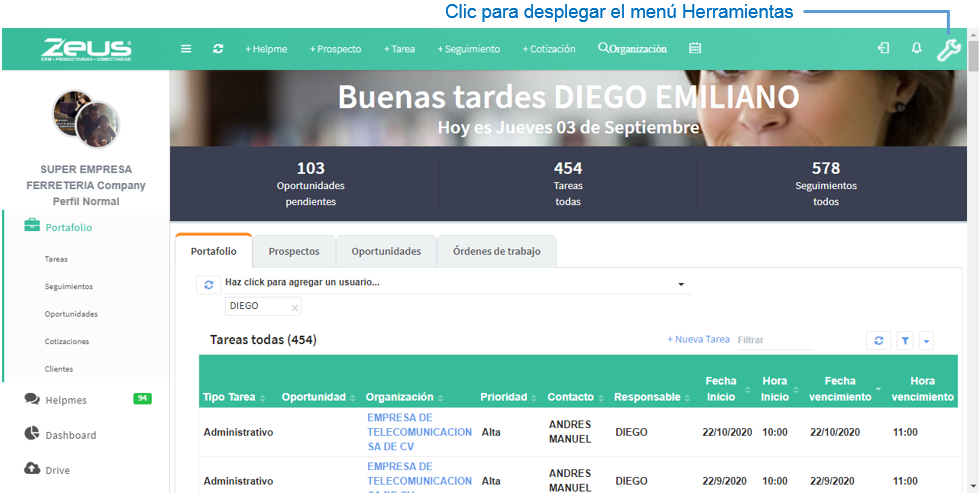The height and width of the screenshot is (496, 979).
Task: Toggle the hamburger sidebar menu
Action: pos(186,49)
